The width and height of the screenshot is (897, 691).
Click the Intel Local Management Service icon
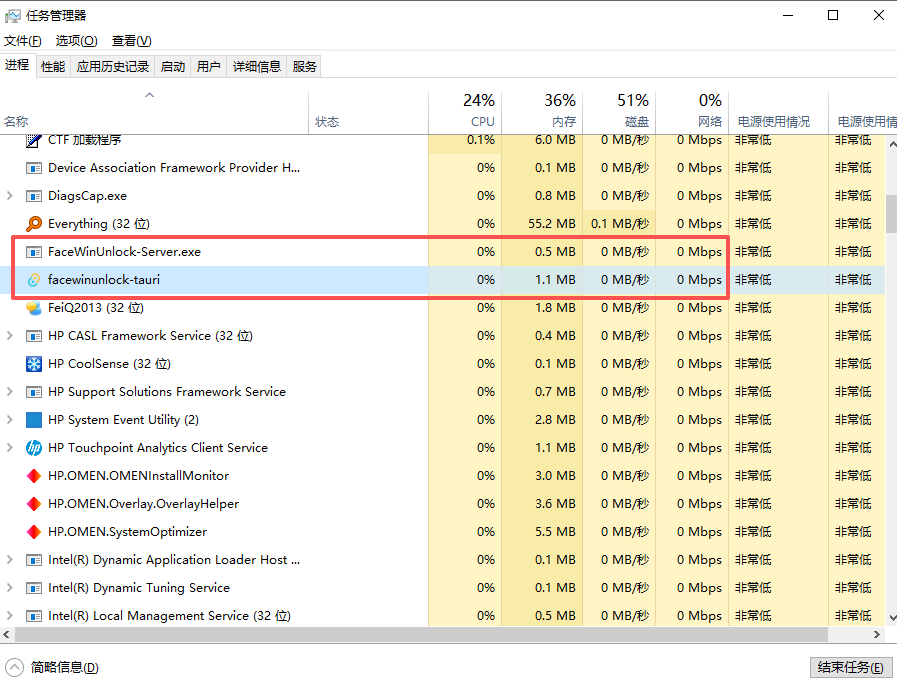(34, 617)
